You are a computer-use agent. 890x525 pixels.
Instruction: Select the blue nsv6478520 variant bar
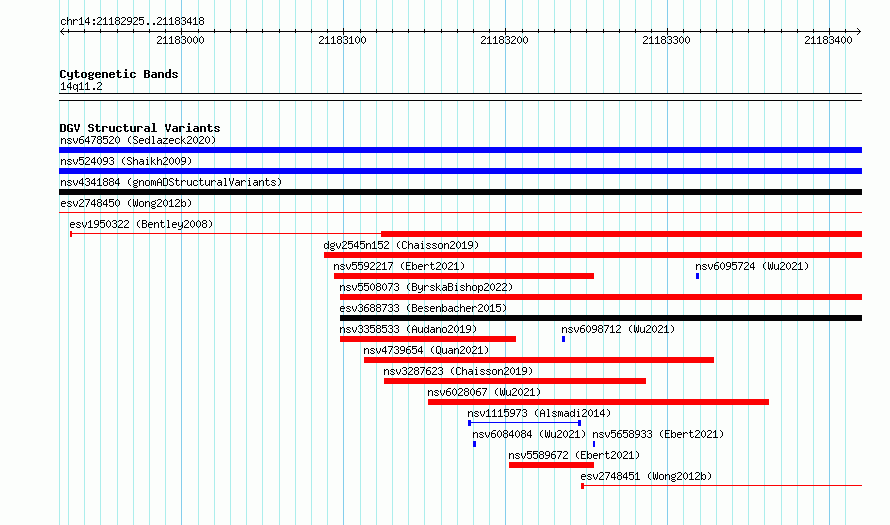[x=460, y=150]
